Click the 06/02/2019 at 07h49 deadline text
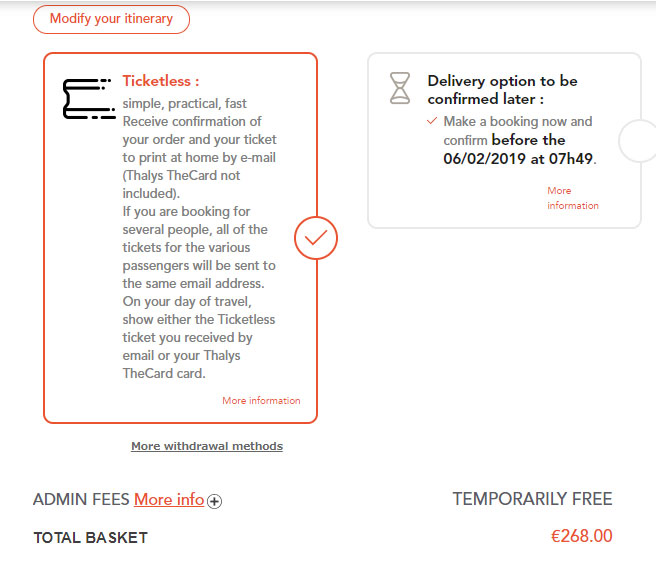The image size is (656, 582). tap(518, 159)
